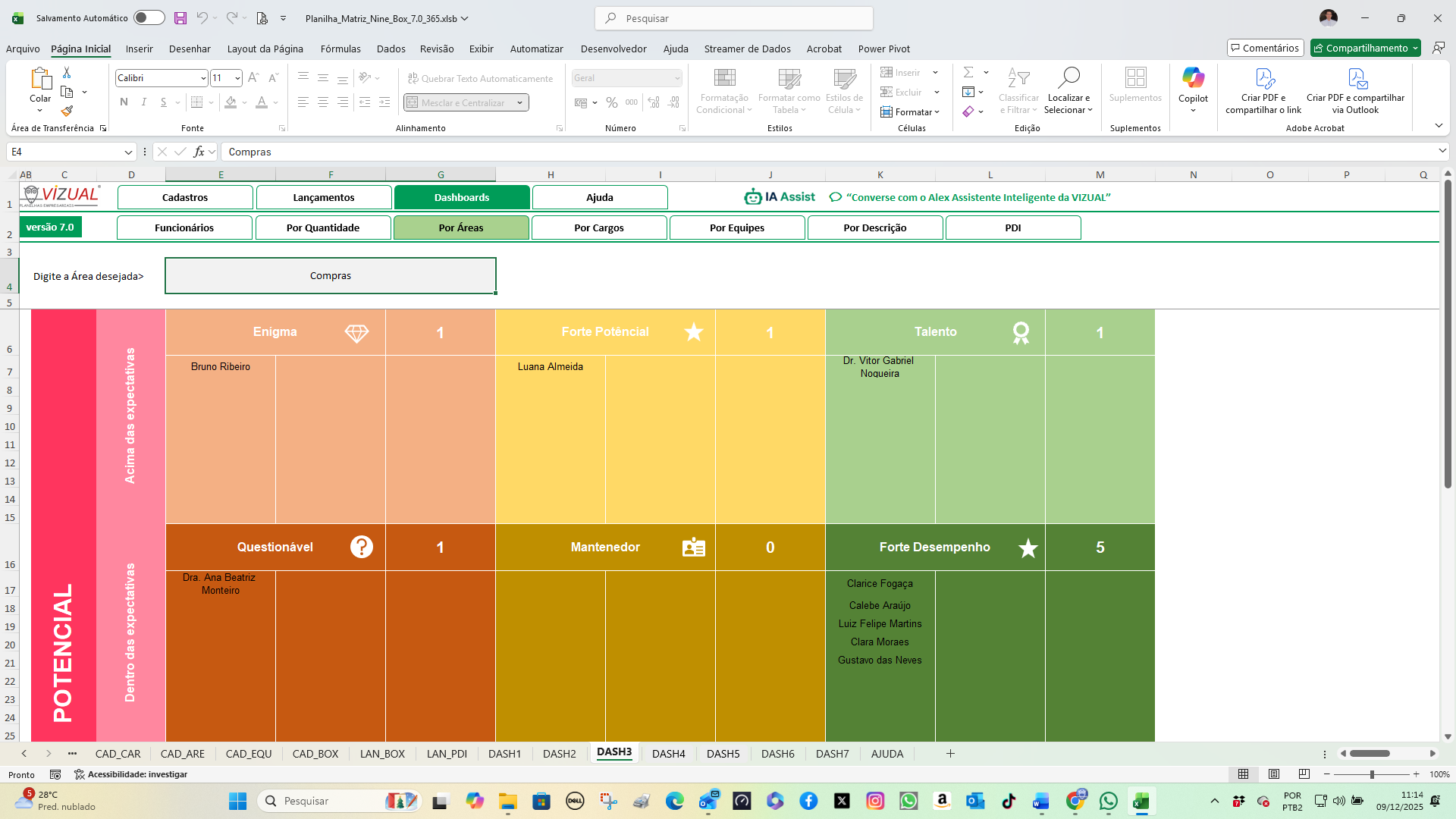Click Criar PDF e compartilhar o link

(1263, 89)
